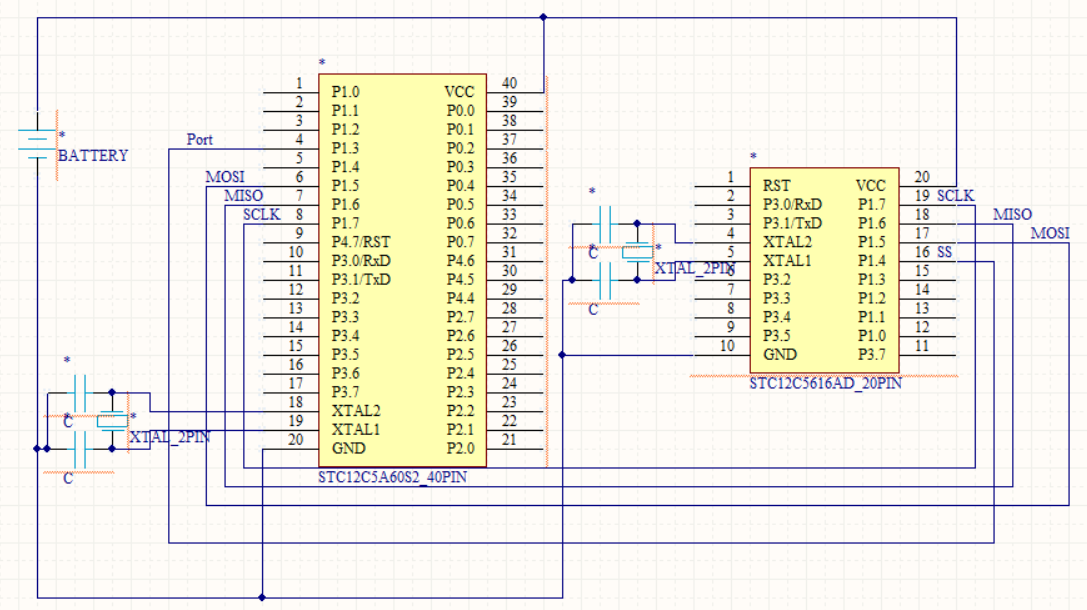
Task: Click the XTAL2 pin name on the 40-pin chip
Action: click(356, 410)
